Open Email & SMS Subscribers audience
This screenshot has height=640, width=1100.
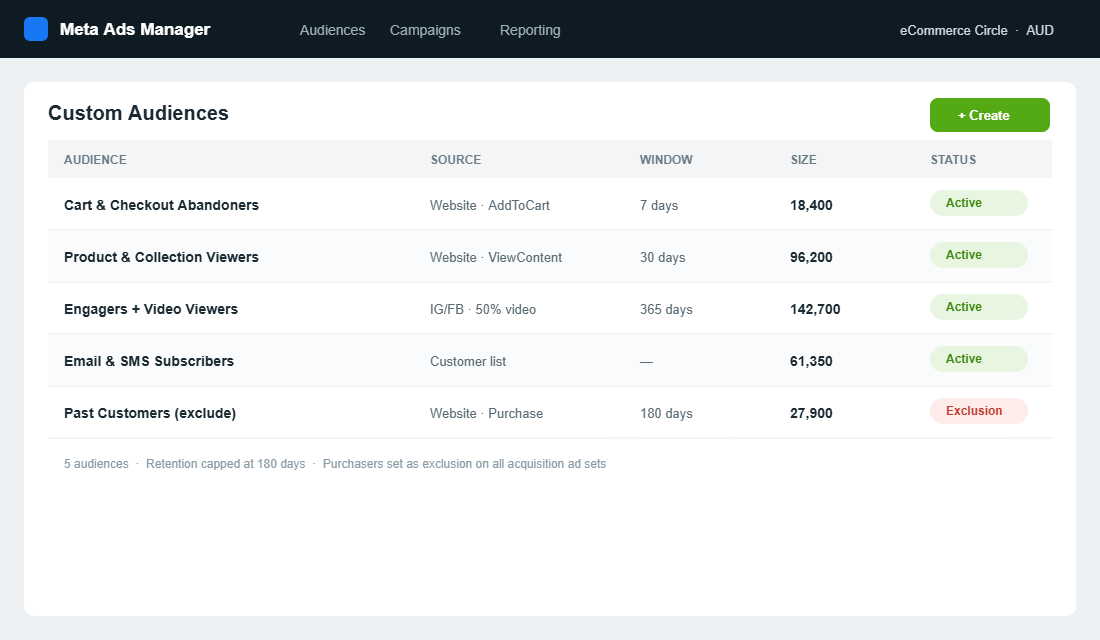pyautogui.click(x=149, y=361)
